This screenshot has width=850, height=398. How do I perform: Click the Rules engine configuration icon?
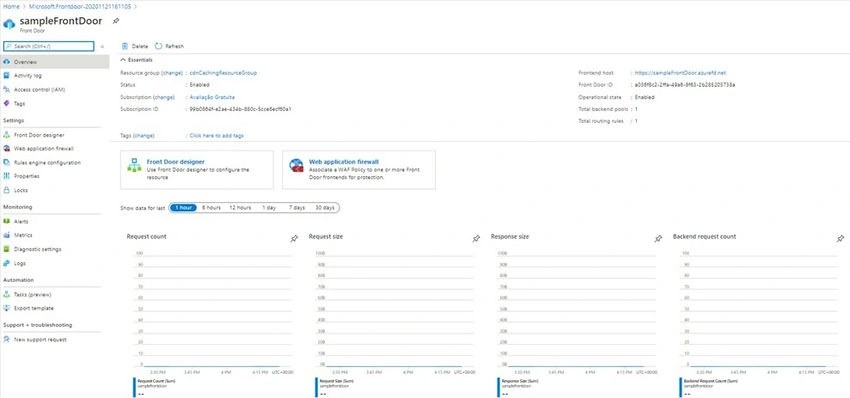[7, 162]
